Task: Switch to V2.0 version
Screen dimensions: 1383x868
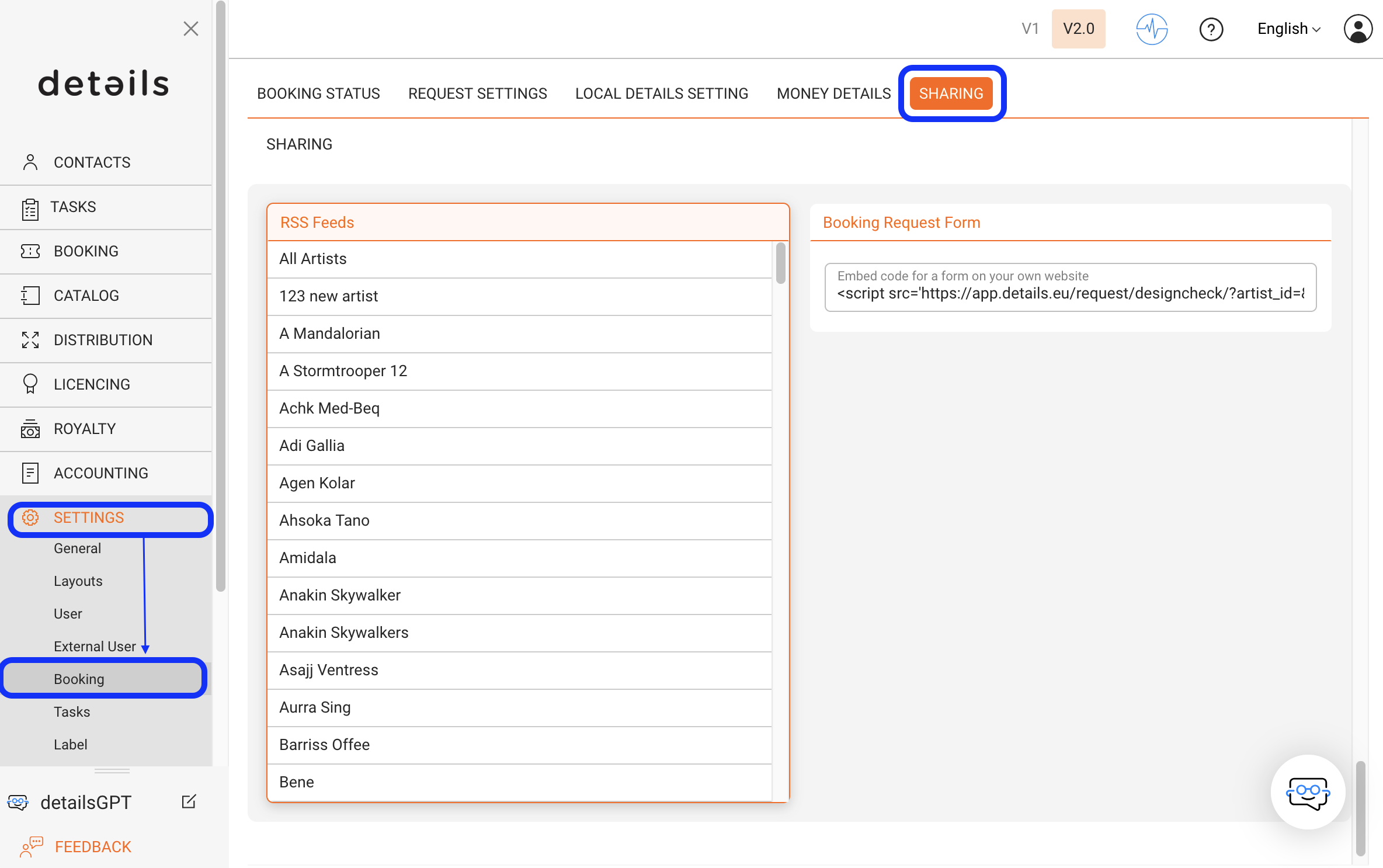Action: coord(1078,29)
